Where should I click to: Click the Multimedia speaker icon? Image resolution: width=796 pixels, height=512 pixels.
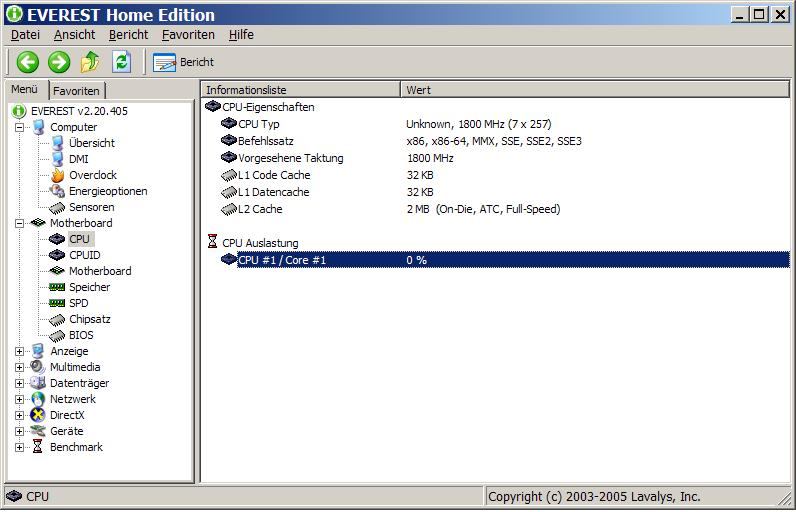click(38, 367)
